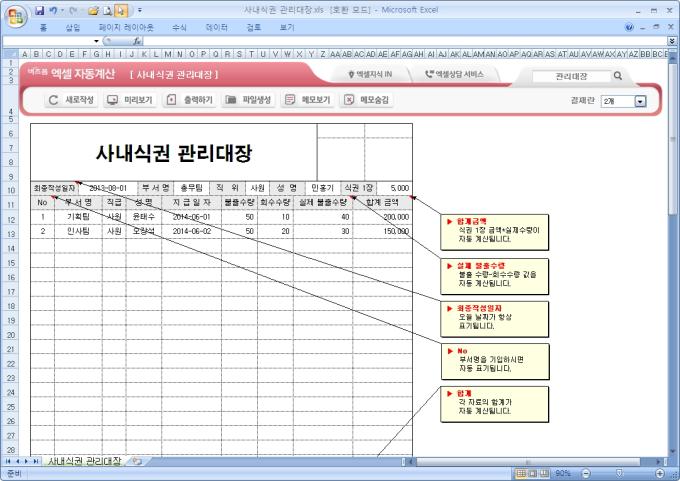Switch to Page Break Preview in status bar
Screen dimensions: 680x481
544,473
